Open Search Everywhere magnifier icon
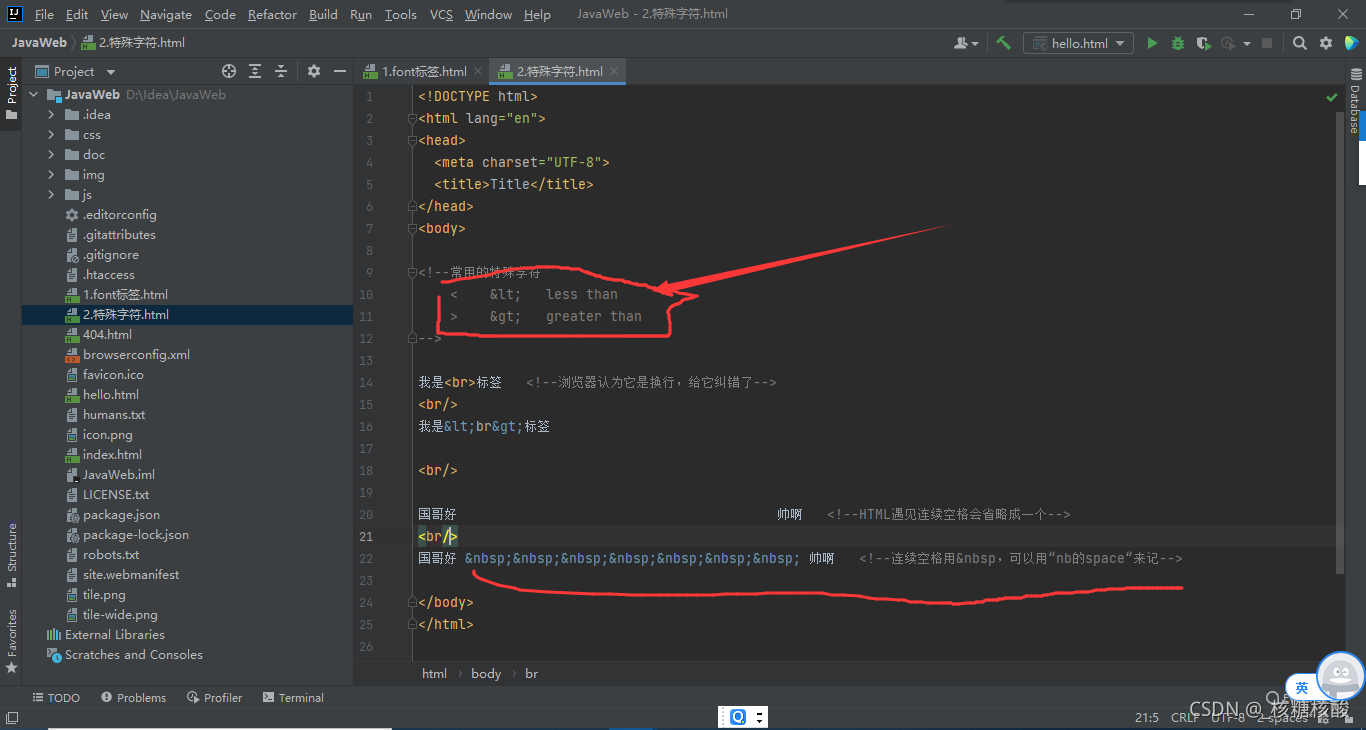 click(1299, 43)
